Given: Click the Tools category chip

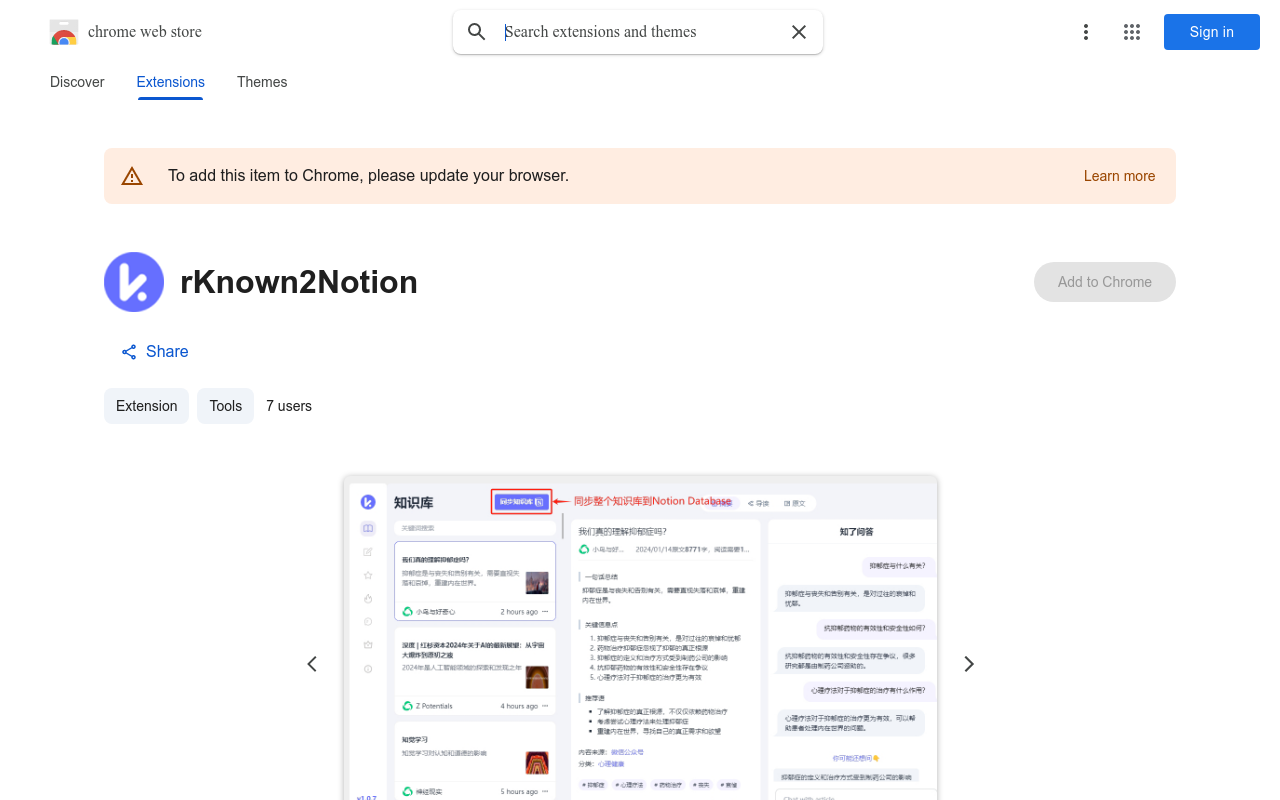Looking at the screenshot, I should 225,406.
